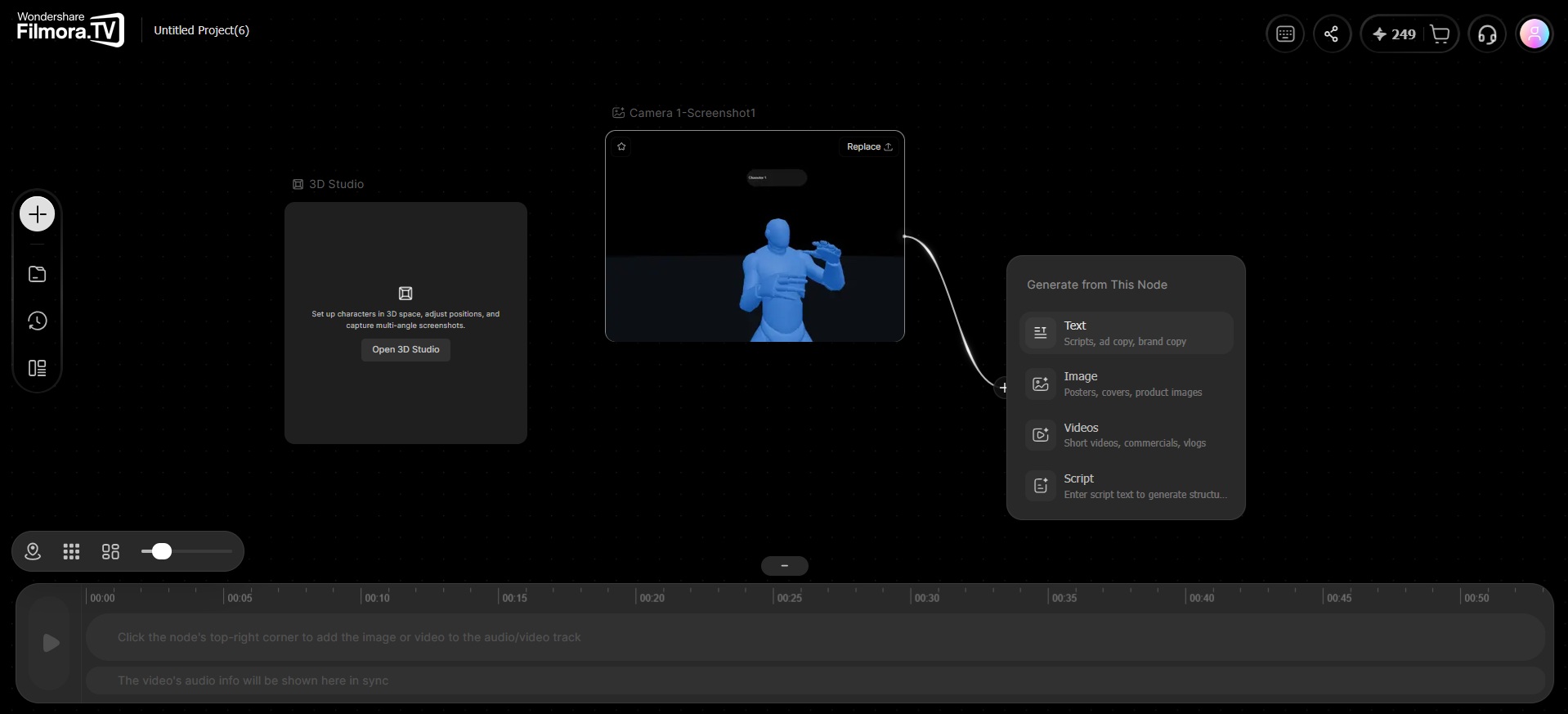Open the user profile avatar

pyautogui.click(x=1534, y=34)
